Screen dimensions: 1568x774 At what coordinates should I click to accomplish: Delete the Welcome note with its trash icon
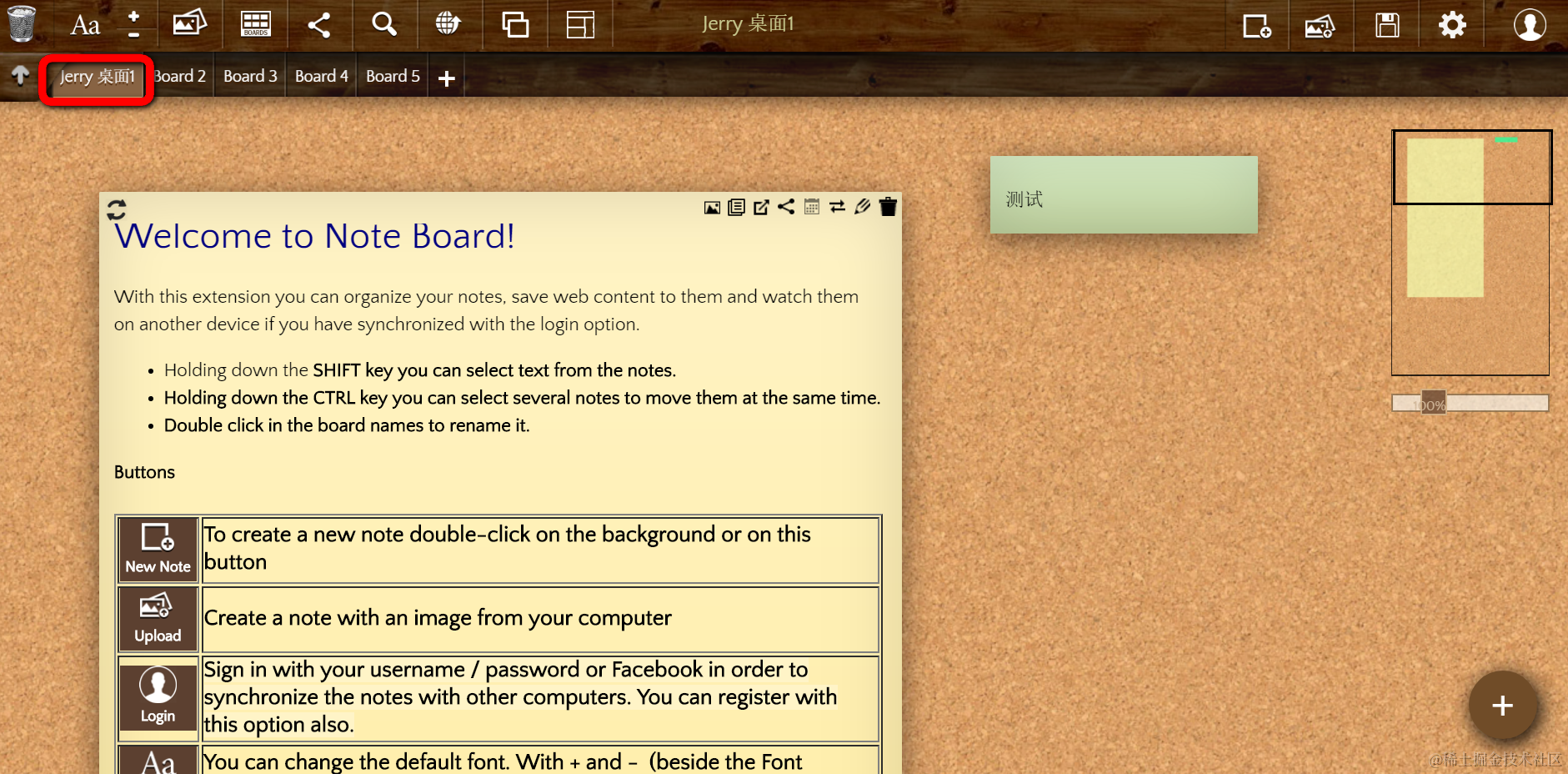(888, 206)
